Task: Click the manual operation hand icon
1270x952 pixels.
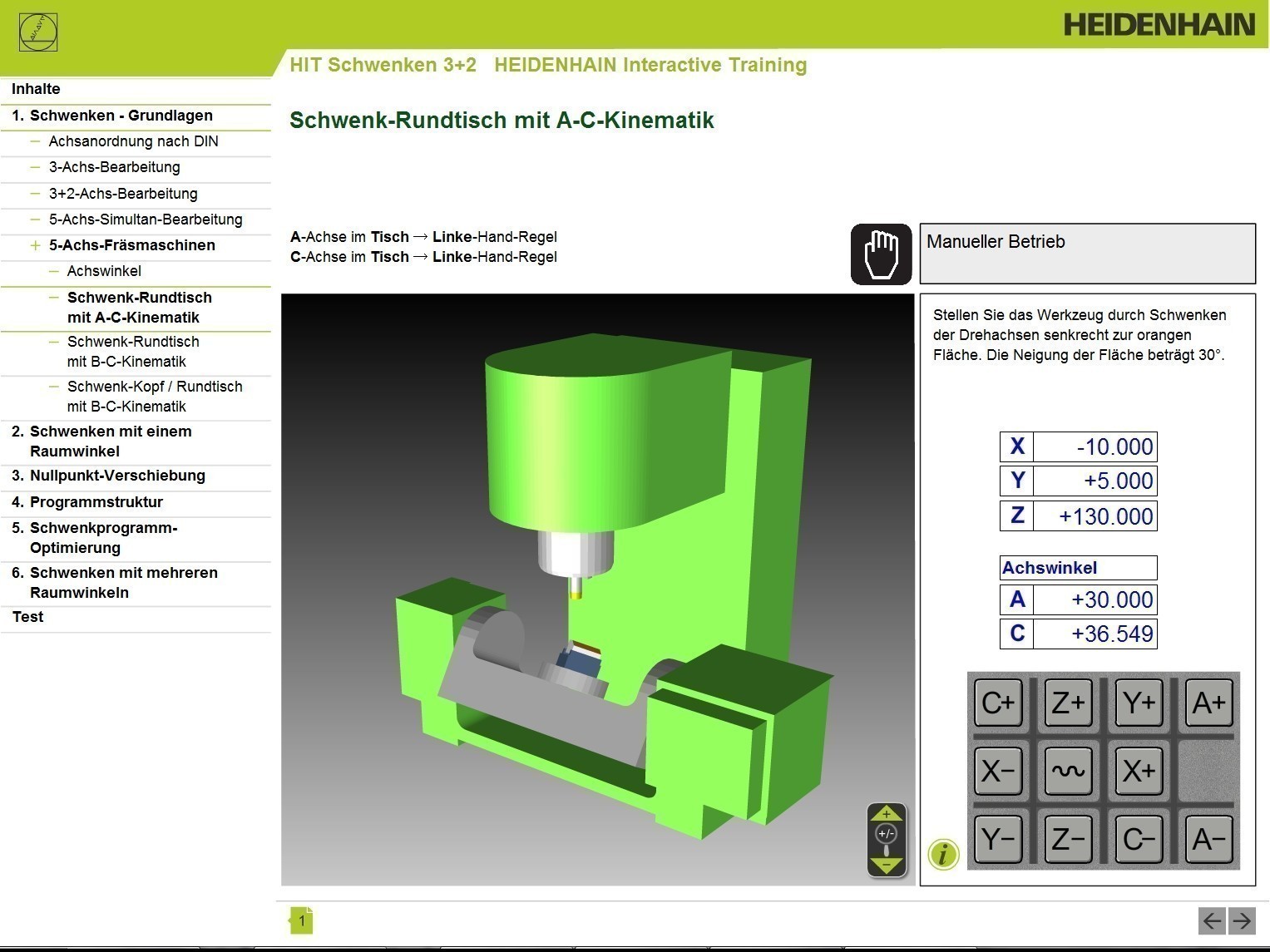Action: click(882, 254)
